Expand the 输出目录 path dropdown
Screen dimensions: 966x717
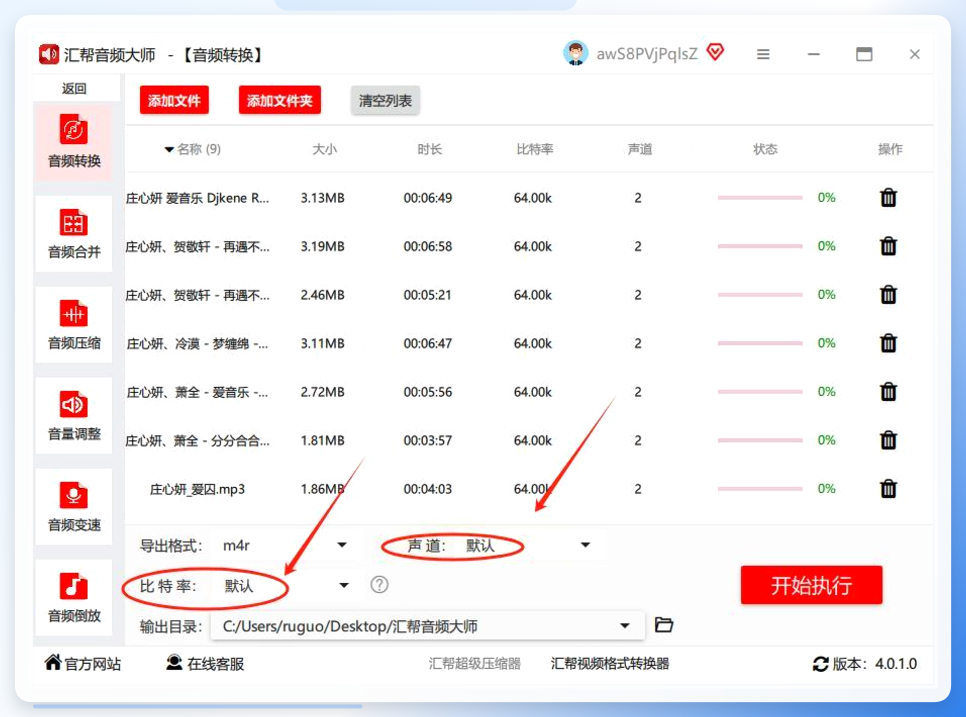pos(625,626)
